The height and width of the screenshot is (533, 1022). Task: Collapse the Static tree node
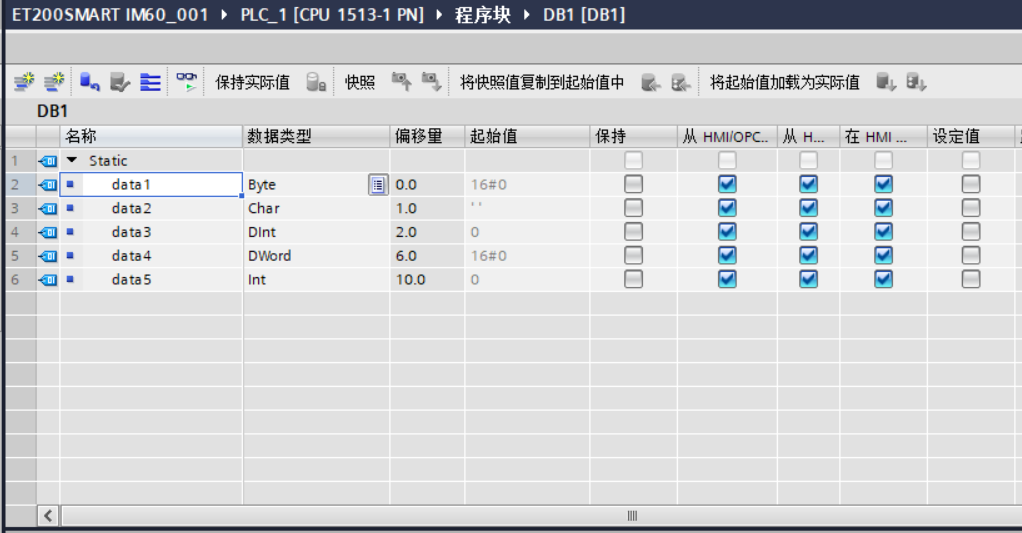pos(72,161)
